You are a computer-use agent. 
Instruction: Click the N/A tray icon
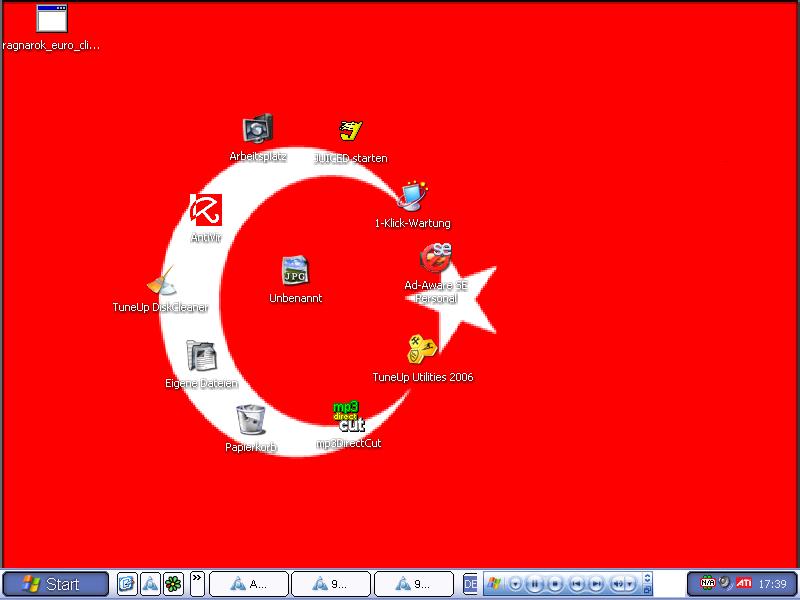click(x=707, y=582)
